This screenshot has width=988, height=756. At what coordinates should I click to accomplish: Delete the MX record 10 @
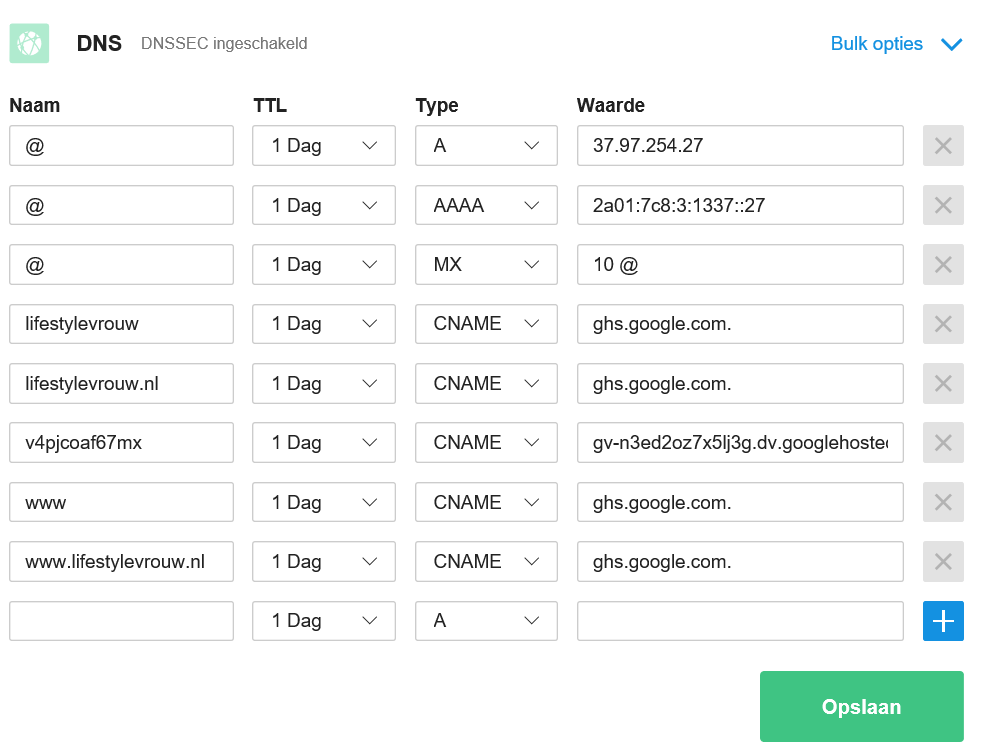coord(943,265)
